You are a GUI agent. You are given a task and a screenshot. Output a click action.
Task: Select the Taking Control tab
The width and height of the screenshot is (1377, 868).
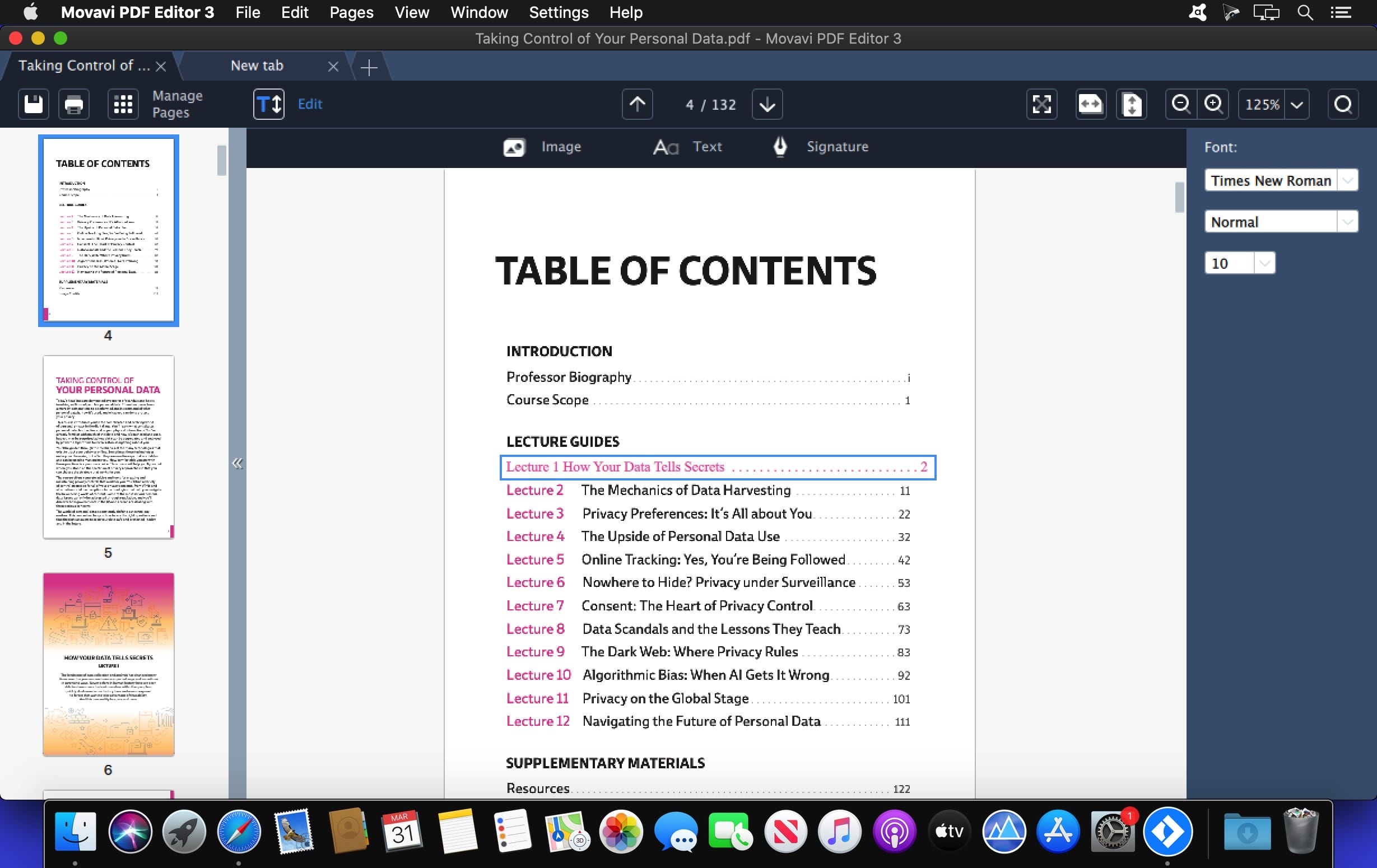point(84,65)
